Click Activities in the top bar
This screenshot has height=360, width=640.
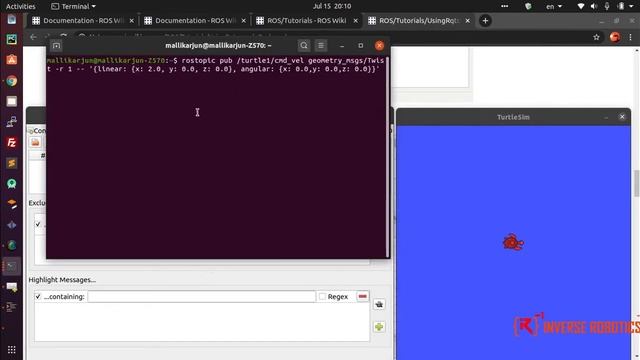pos(20,6)
